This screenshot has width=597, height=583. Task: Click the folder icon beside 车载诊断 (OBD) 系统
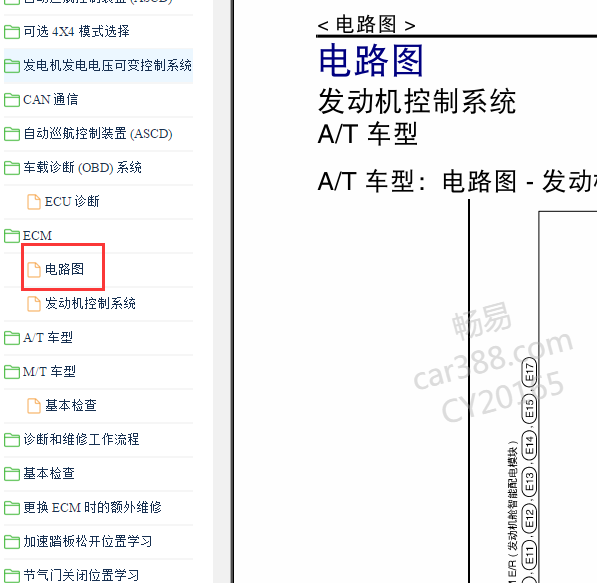[12, 168]
